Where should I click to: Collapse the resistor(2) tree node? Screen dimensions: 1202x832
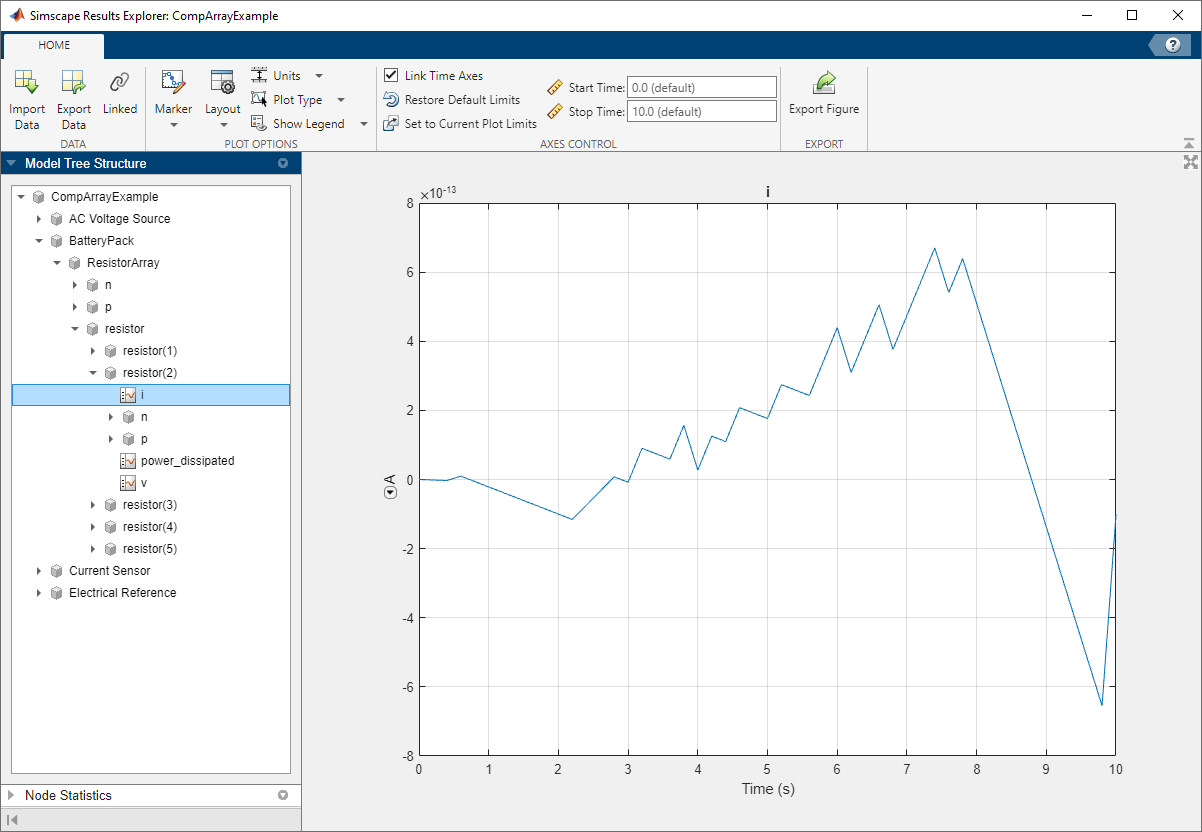pos(93,373)
